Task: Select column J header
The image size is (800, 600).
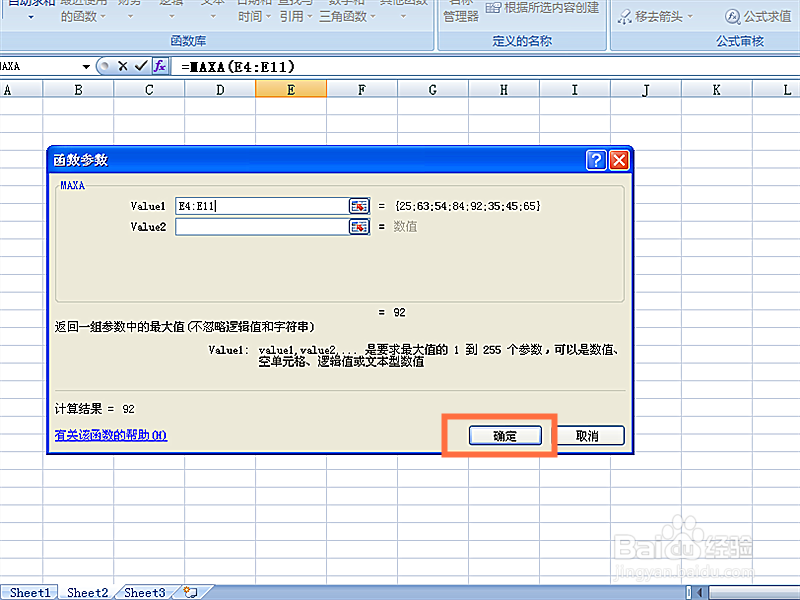Action: pos(645,90)
